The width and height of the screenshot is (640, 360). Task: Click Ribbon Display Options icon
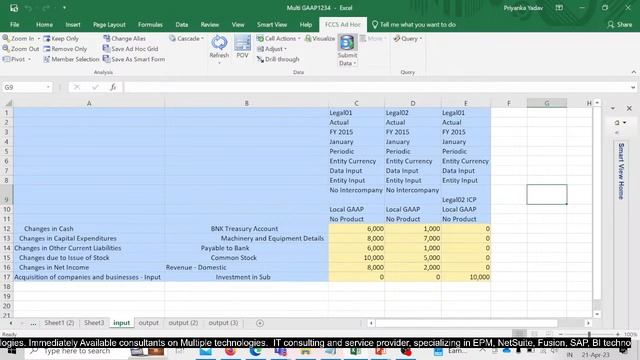coord(559,8)
